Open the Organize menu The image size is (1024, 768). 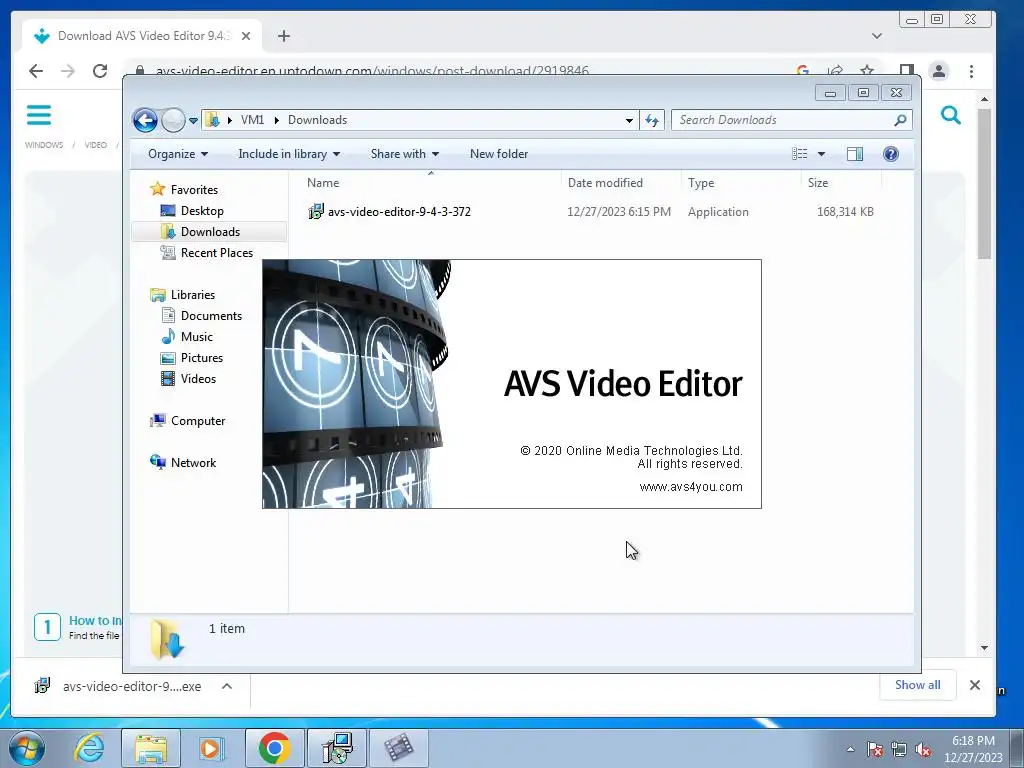point(178,154)
